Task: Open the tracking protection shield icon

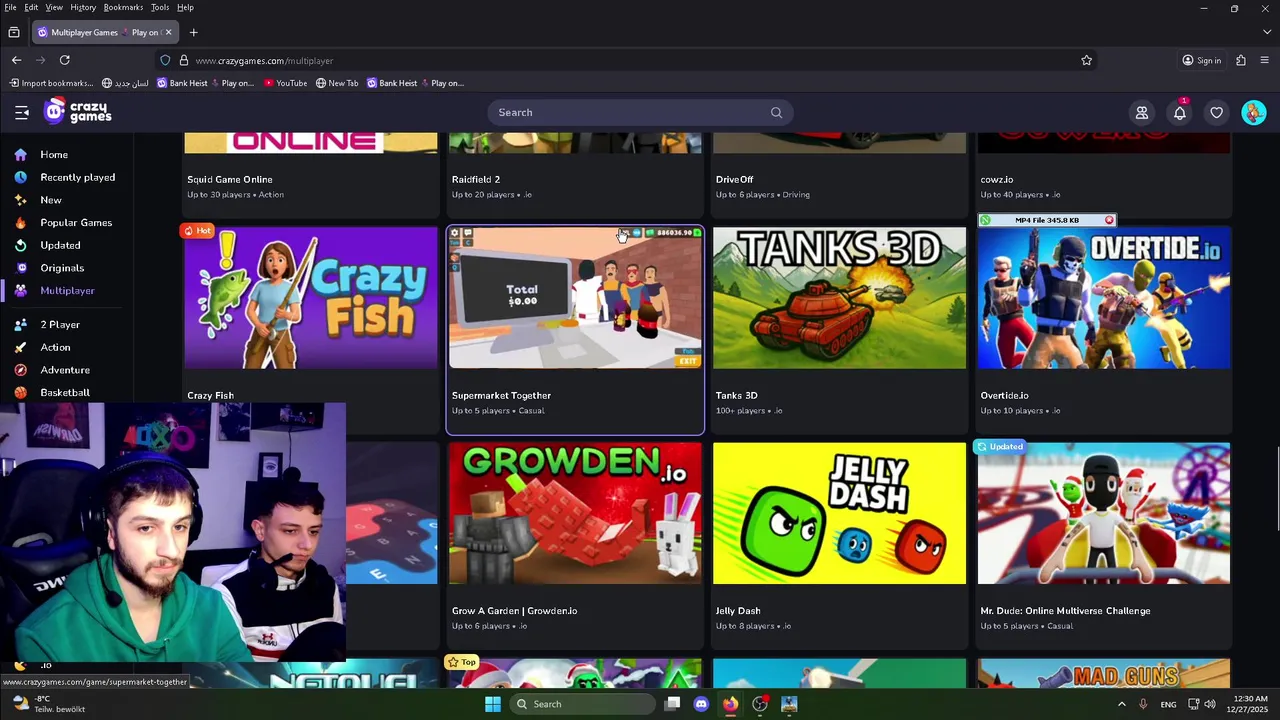Action: tap(166, 60)
